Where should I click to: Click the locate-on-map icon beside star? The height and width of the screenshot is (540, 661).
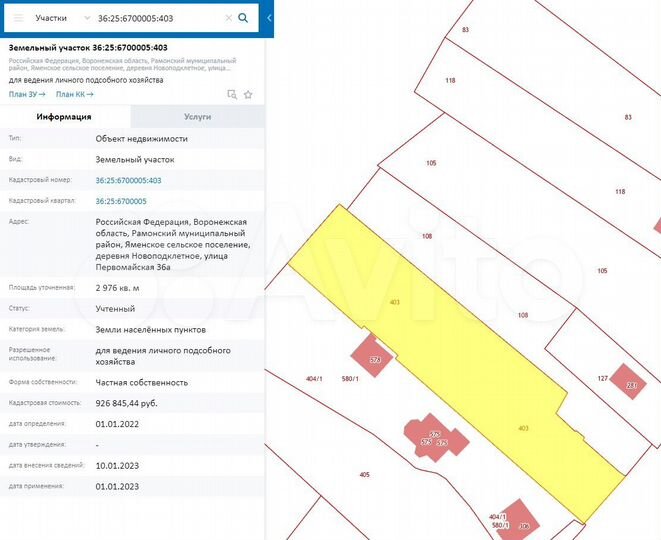point(232,94)
